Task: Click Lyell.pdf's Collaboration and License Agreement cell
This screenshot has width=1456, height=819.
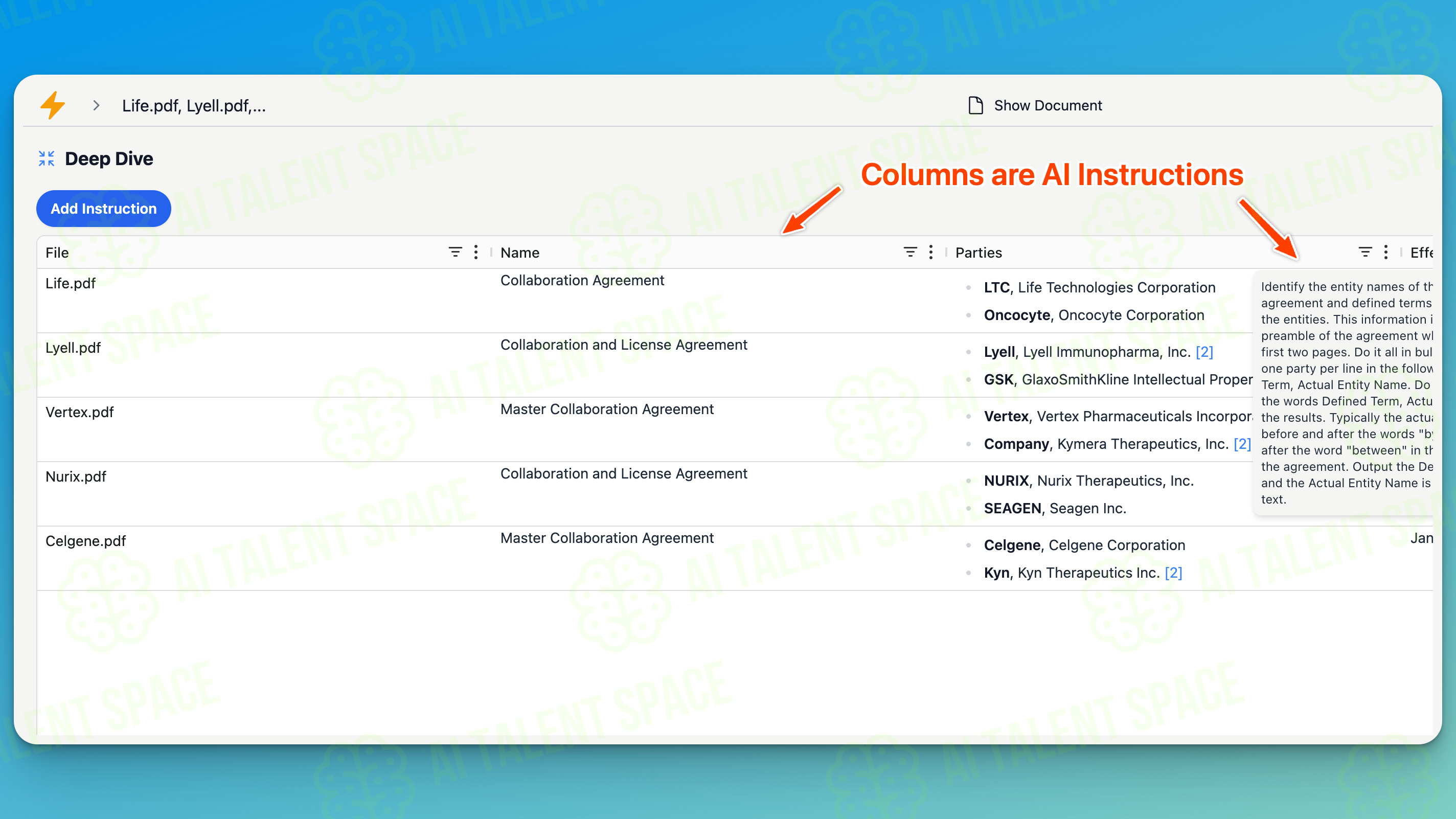Action: click(624, 345)
